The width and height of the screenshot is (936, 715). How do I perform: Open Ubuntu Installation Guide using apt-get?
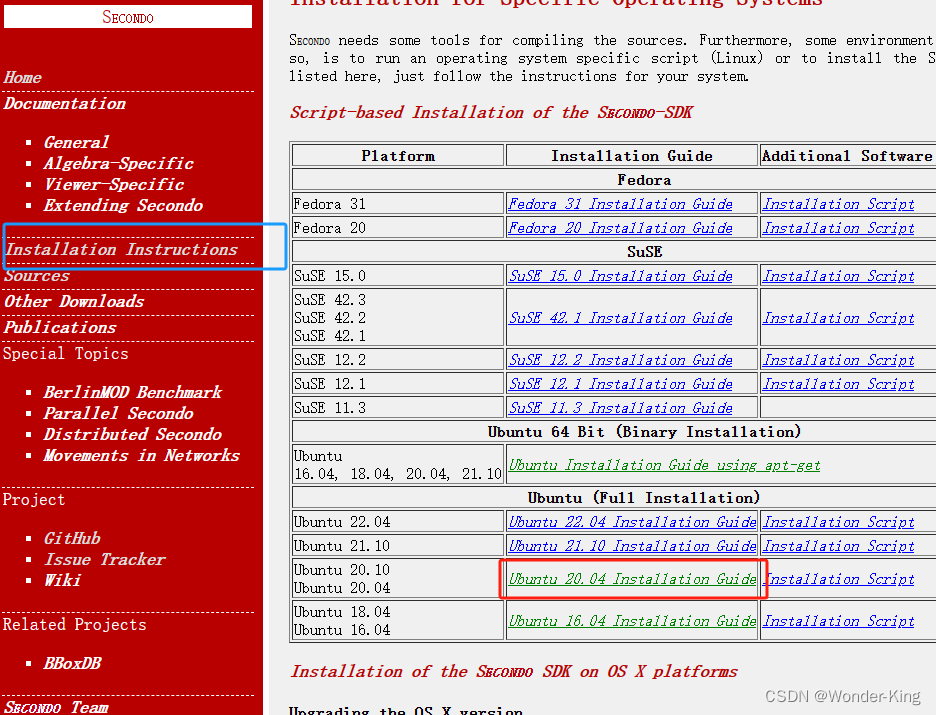click(664, 465)
